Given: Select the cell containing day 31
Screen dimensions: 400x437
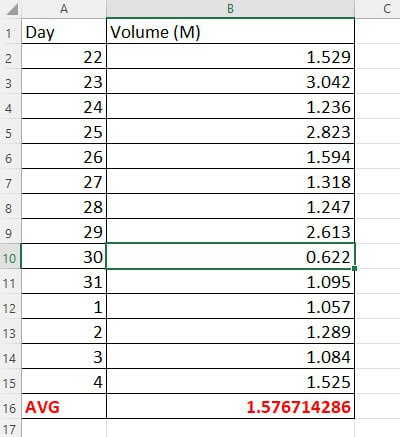Looking at the screenshot, I should [64, 281].
